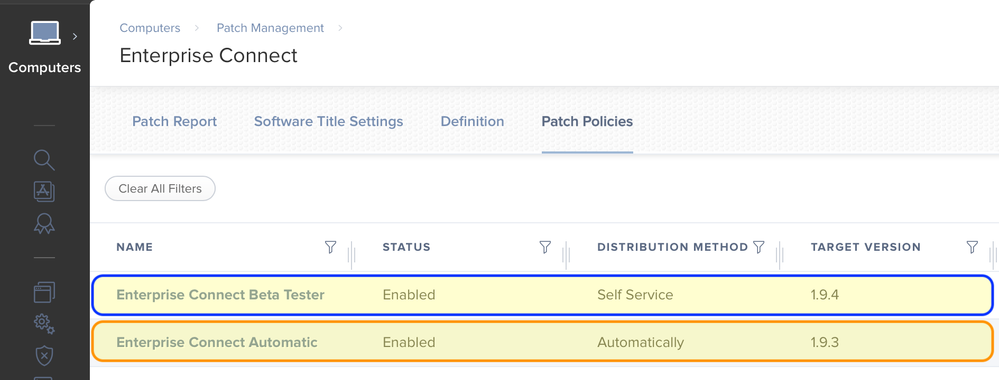
Task: Open the Computers laptop icon in sidebar
Action: point(45,34)
